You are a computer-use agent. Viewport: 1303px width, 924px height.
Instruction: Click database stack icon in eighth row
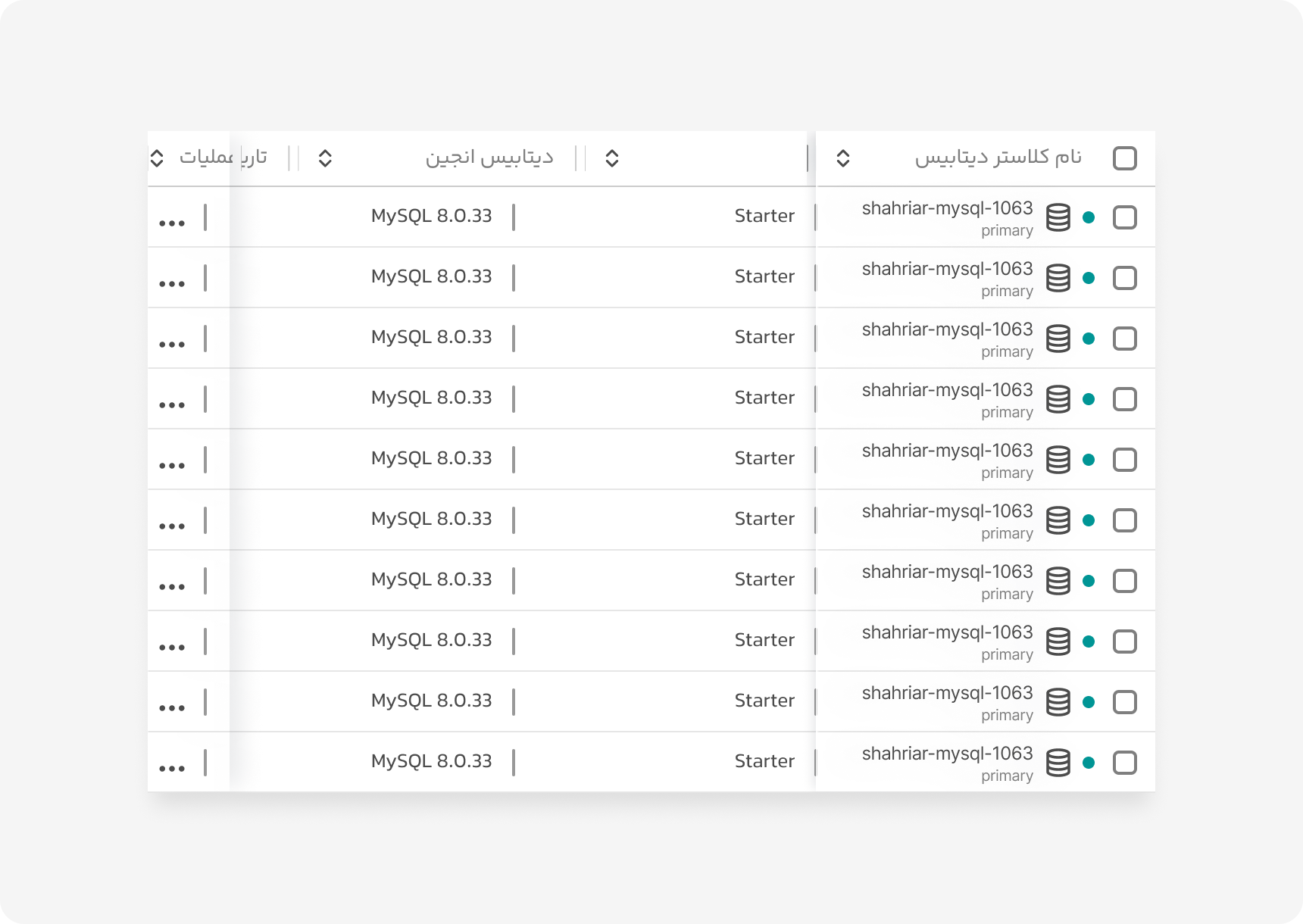pos(1058,641)
